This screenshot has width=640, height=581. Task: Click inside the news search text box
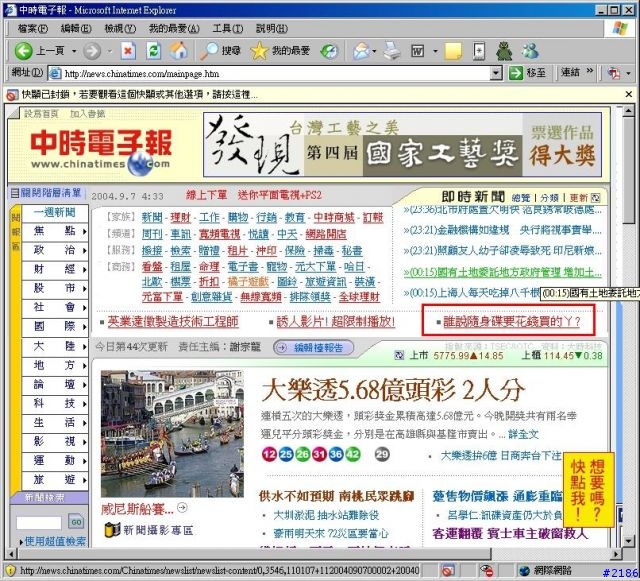[39, 523]
